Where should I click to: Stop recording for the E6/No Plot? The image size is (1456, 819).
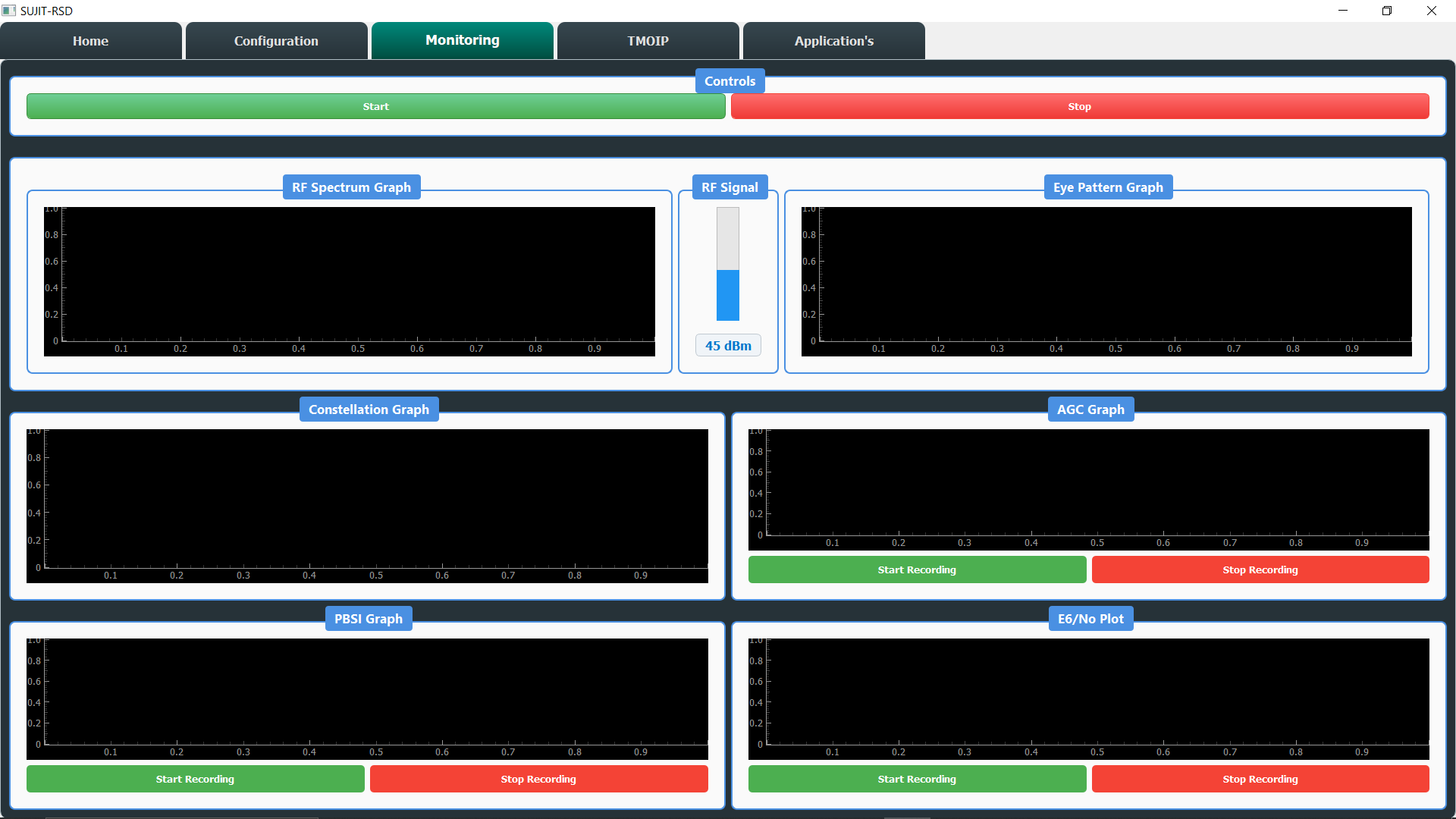(x=1260, y=779)
